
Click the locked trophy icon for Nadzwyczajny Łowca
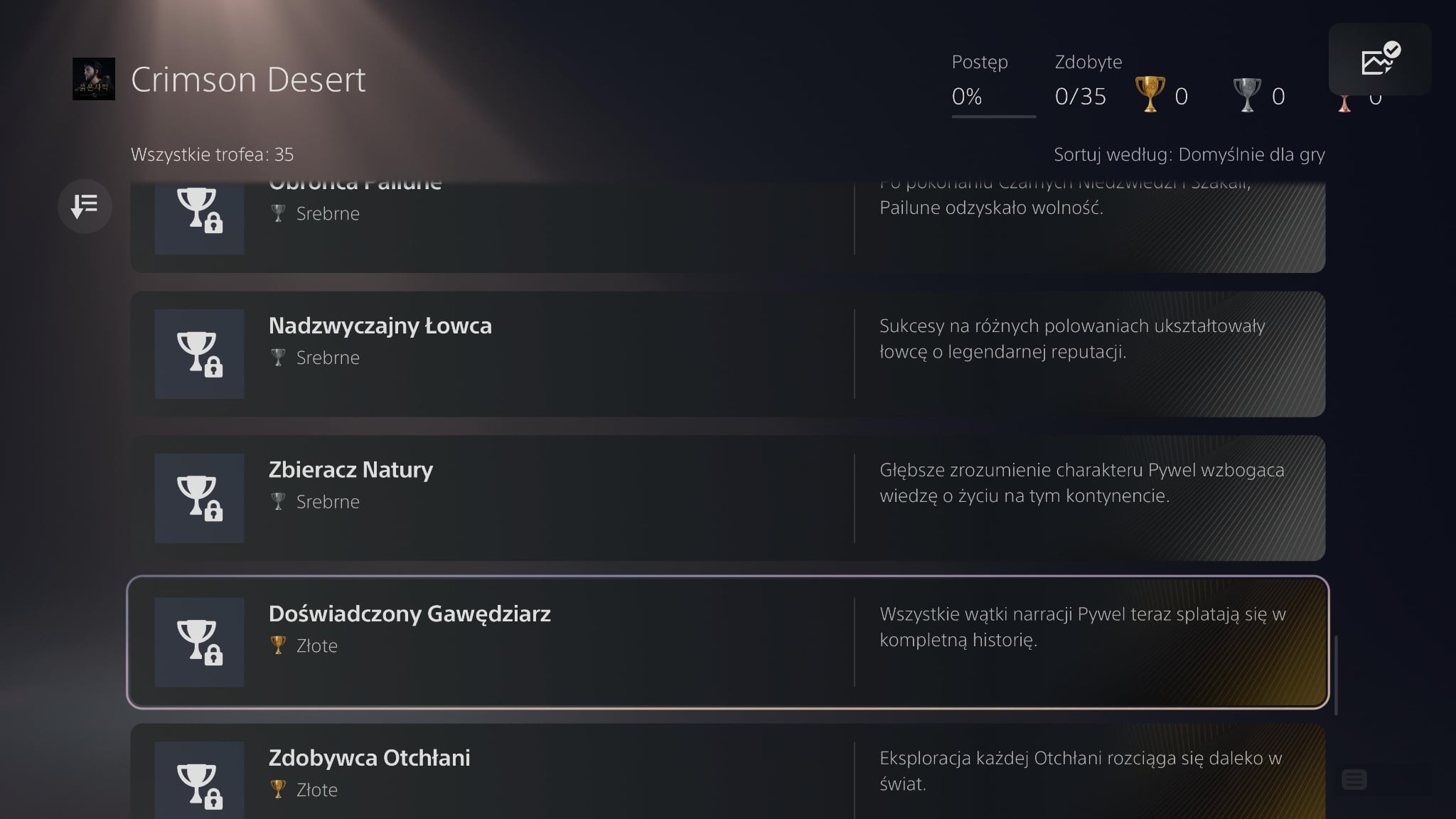(199, 354)
